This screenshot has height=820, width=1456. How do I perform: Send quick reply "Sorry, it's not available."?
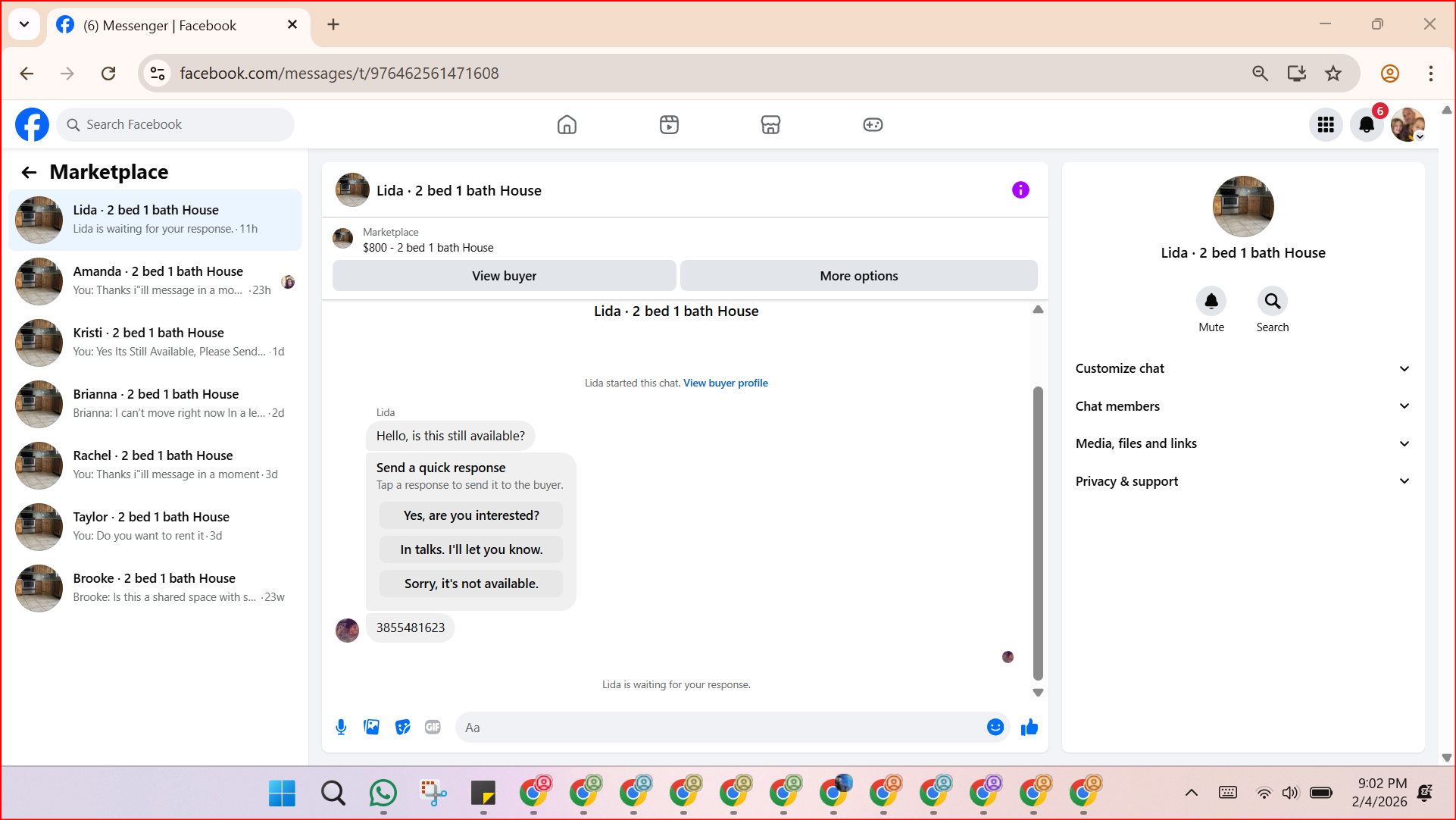pos(470,584)
